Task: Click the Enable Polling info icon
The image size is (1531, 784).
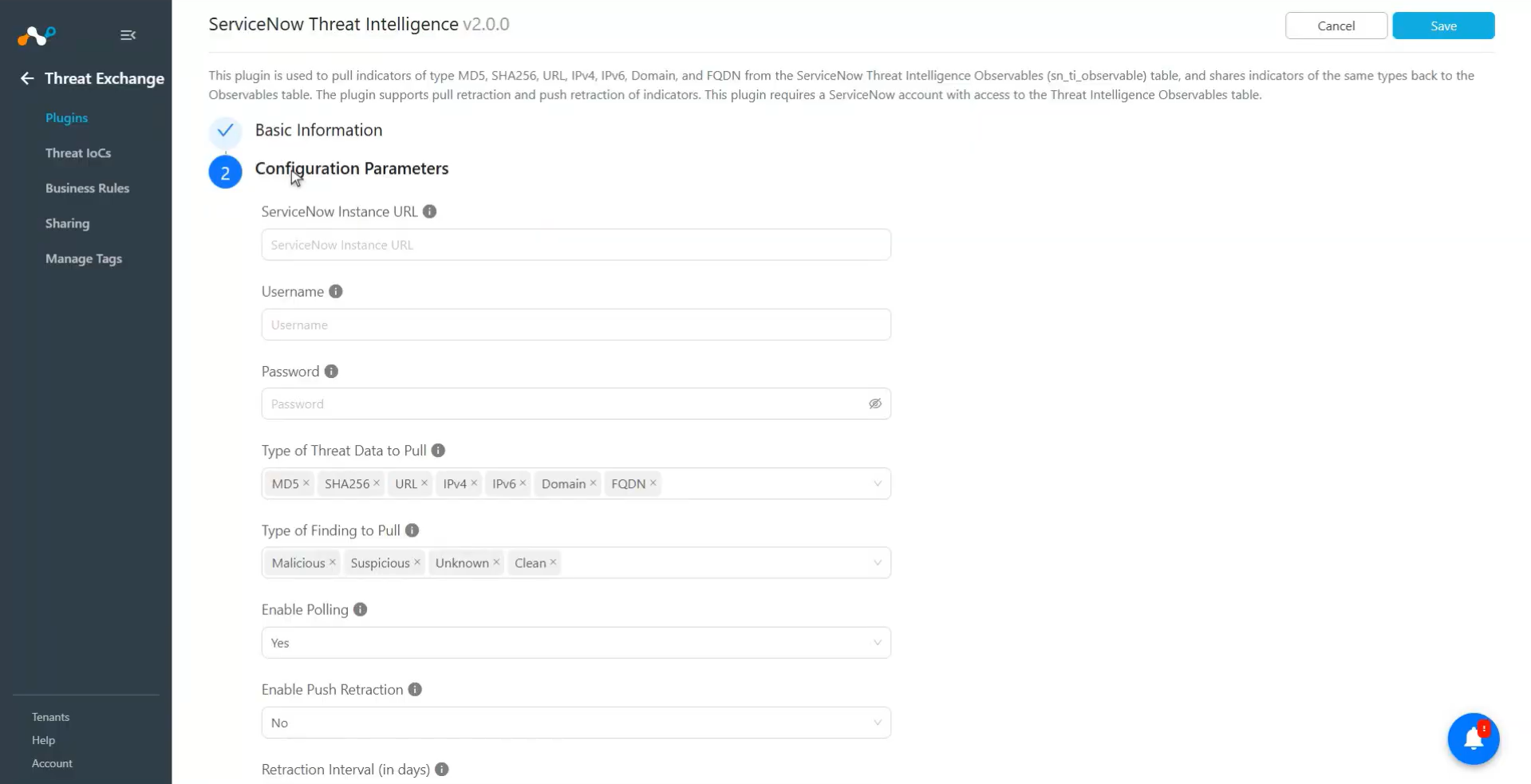Action: pos(361,609)
